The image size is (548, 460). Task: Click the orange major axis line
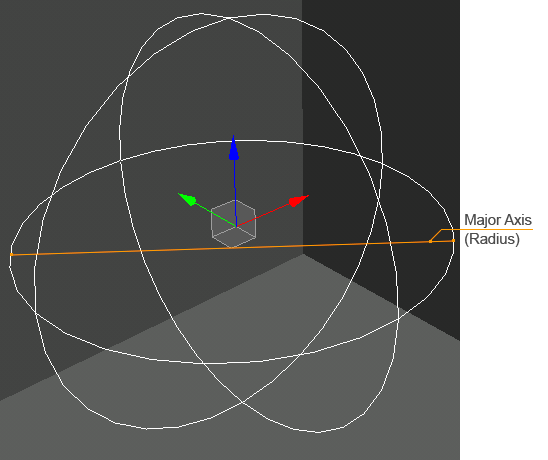click(232, 247)
